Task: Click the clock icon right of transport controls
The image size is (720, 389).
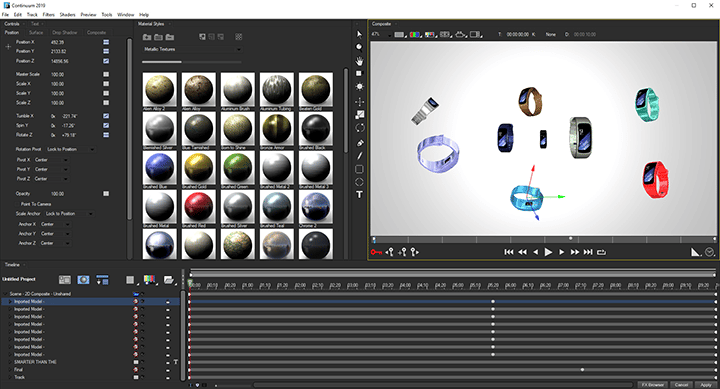Action: pos(709,252)
